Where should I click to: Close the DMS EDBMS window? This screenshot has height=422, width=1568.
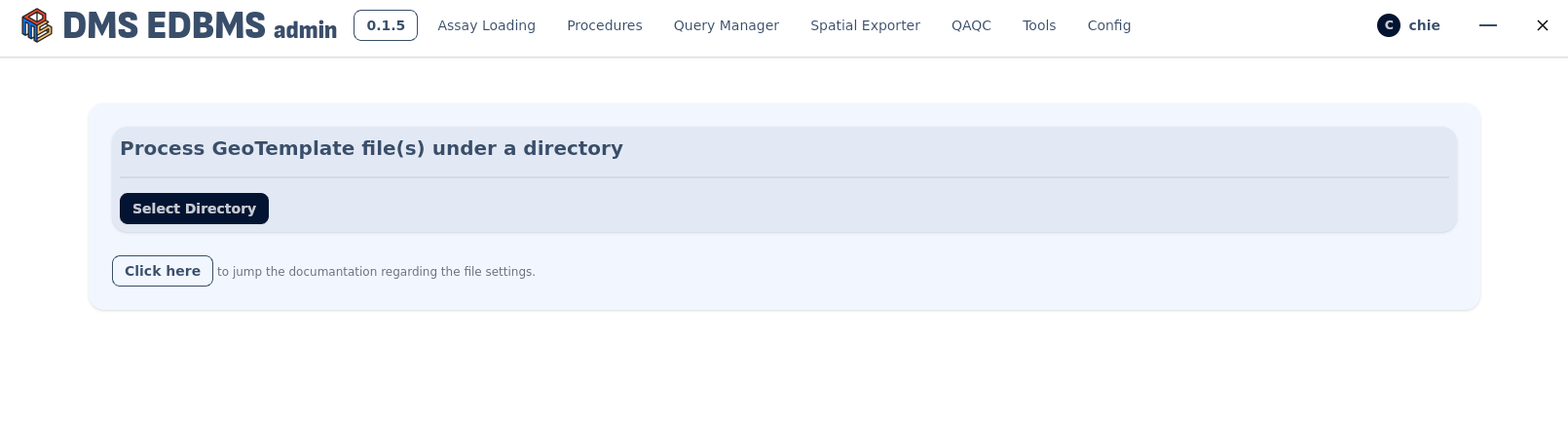coord(1542,25)
